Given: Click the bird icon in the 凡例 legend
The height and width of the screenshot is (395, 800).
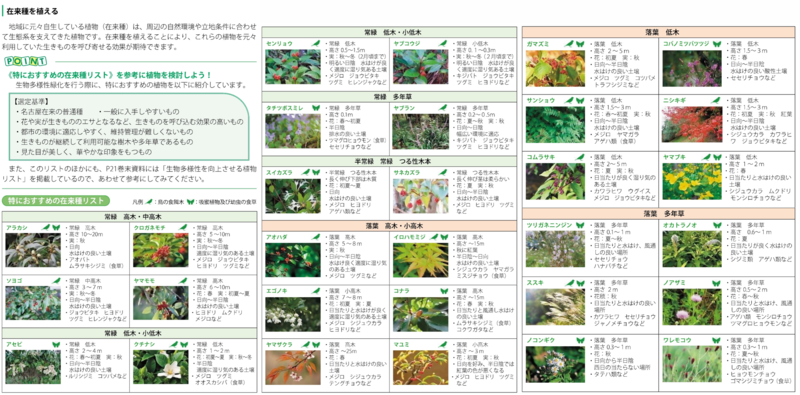Looking at the screenshot, I should tap(149, 202).
